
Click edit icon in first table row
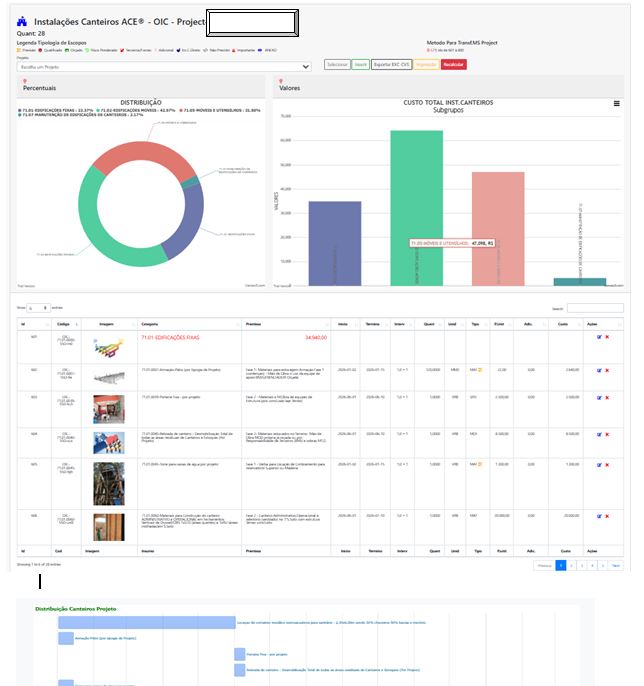tap(599, 337)
